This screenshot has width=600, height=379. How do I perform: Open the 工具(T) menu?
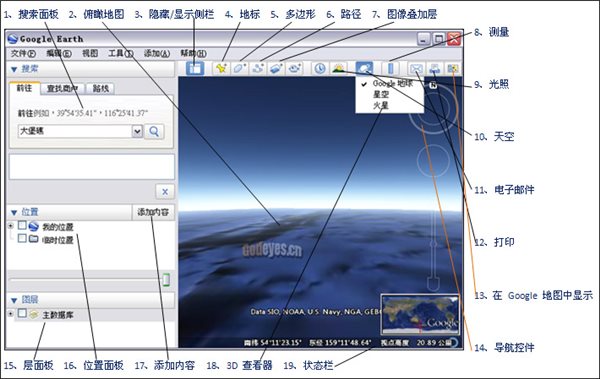(x=121, y=54)
